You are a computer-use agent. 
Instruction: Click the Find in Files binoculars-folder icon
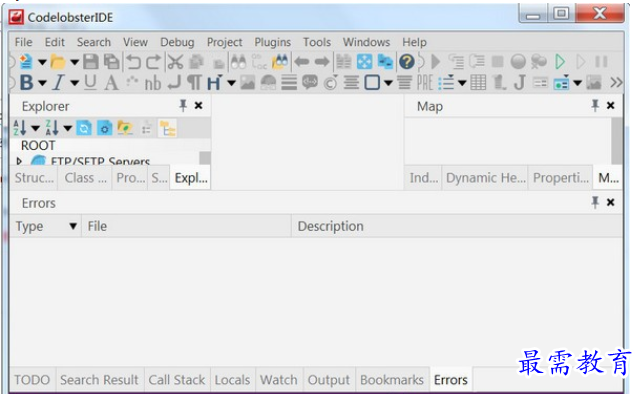(280, 62)
